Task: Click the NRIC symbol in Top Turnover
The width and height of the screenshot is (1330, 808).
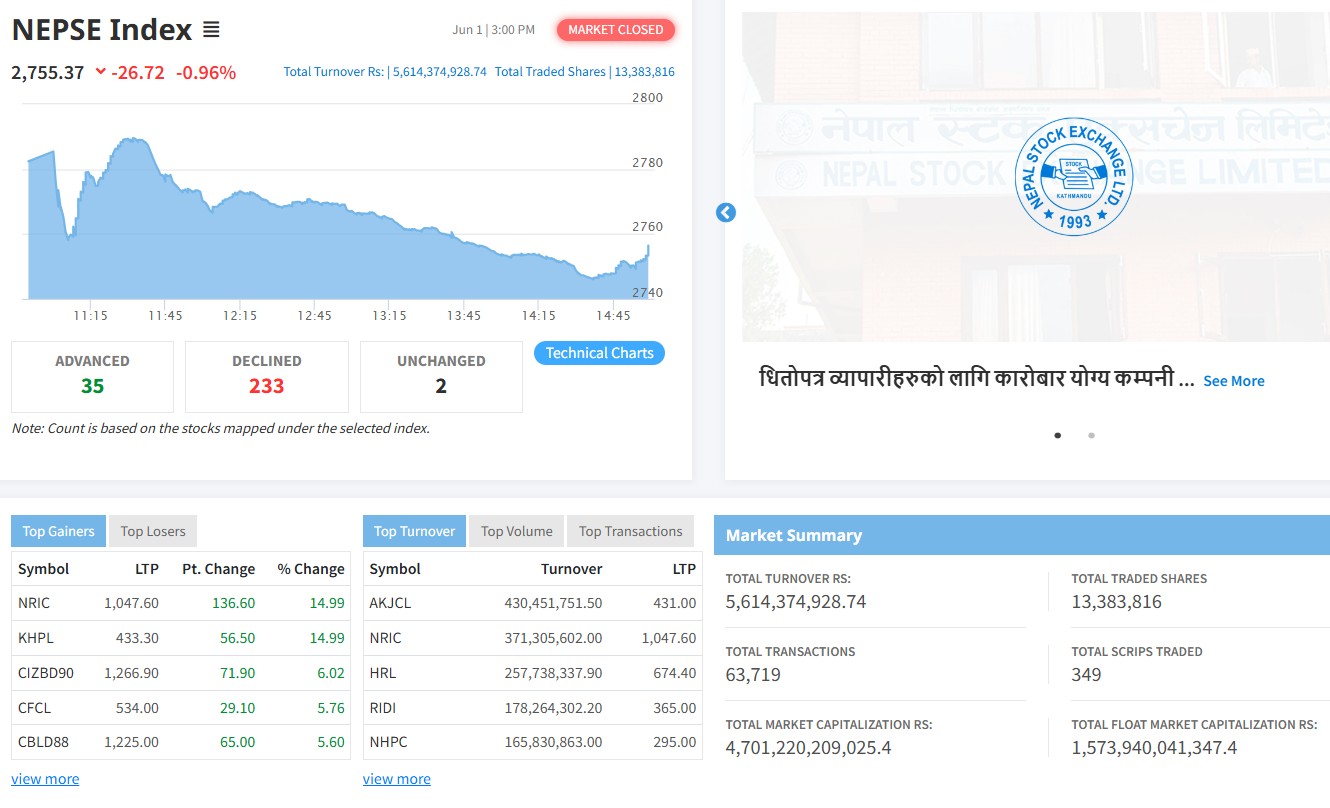Action: (x=386, y=638)
